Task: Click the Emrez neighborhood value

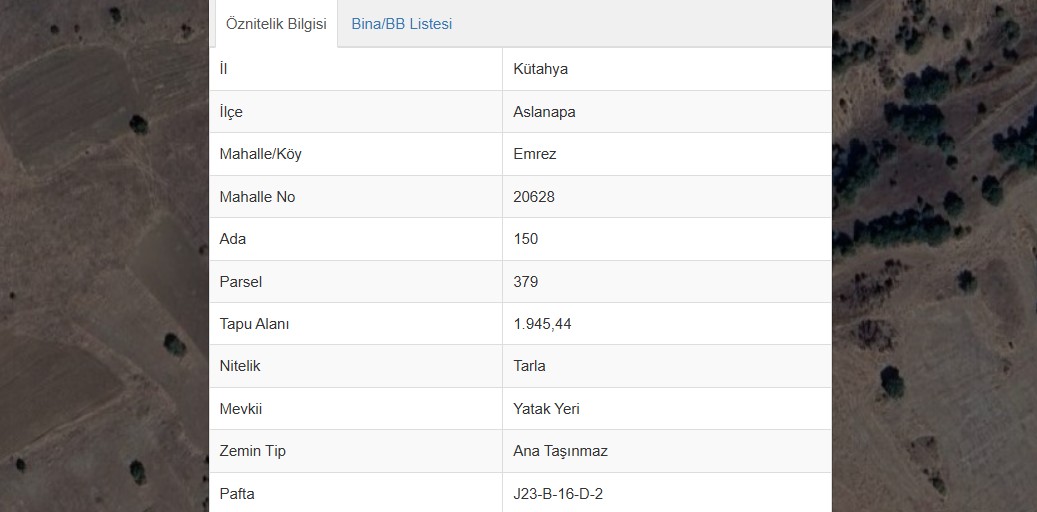Action: click(x=534, y=154)
